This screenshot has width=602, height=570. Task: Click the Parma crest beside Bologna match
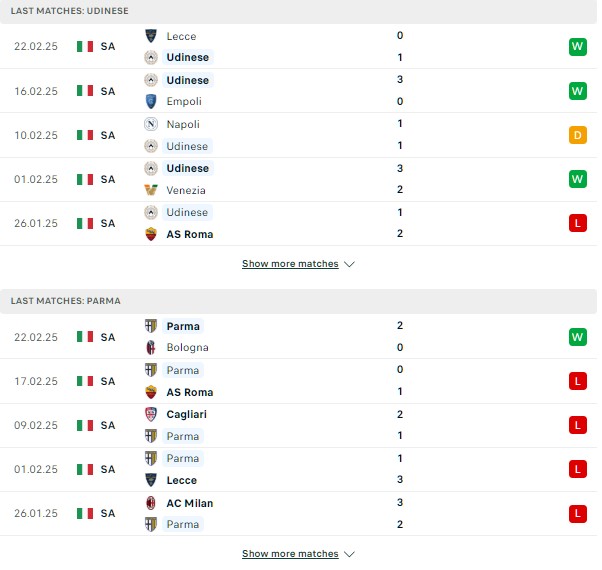pyautogui.click(x=151, y=326)
